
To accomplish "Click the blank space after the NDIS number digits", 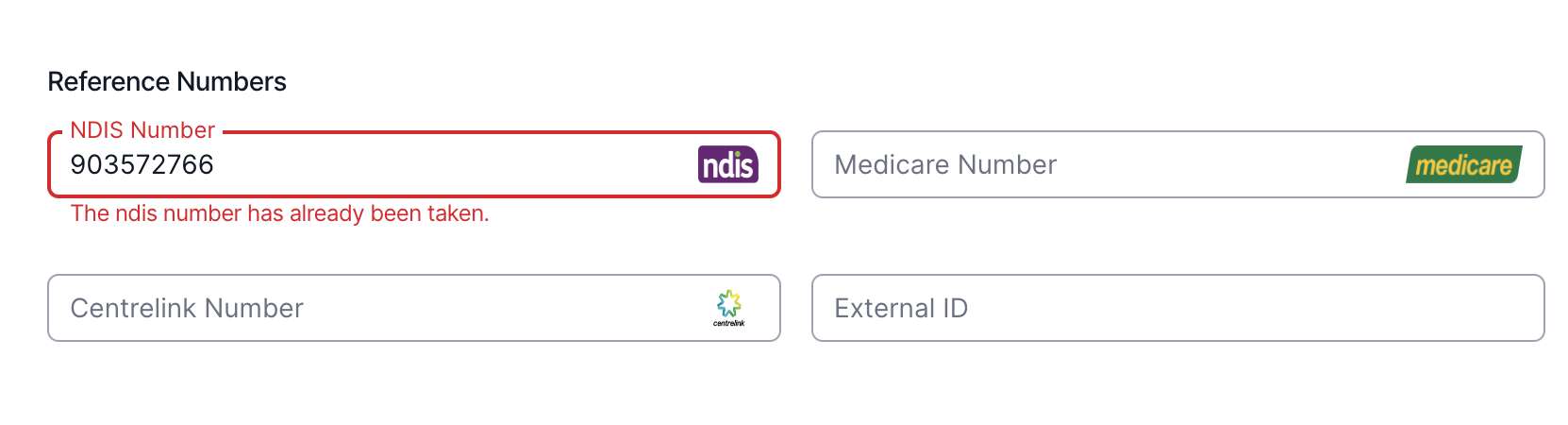I will pyautogui.click(x=453, y=164).
